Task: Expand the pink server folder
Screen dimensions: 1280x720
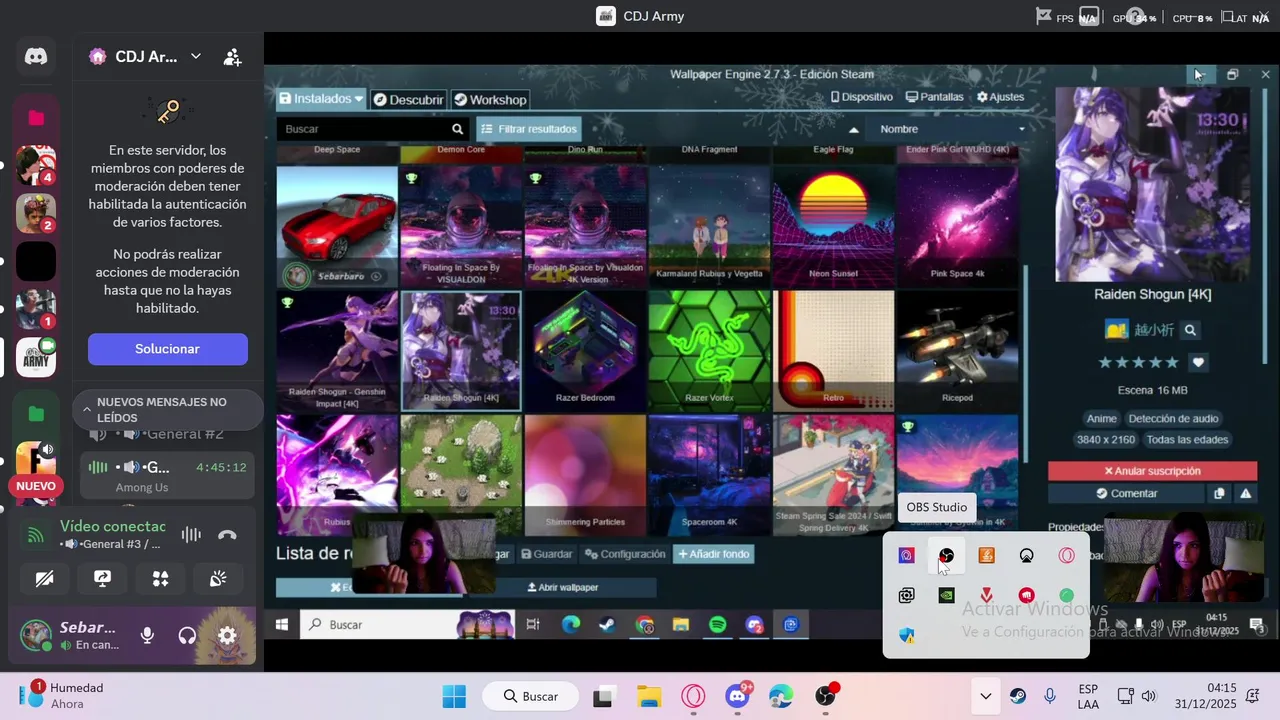Action: [36, 118]
